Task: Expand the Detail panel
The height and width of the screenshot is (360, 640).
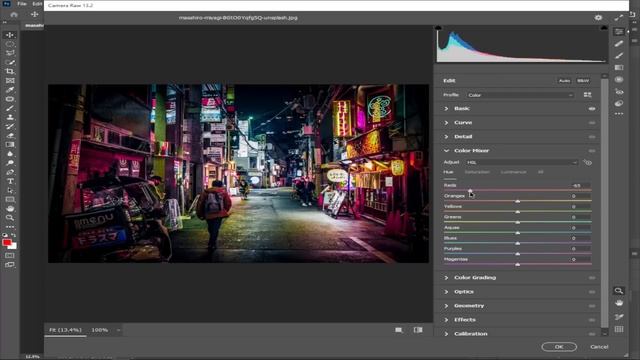Action: coord(446,137)
